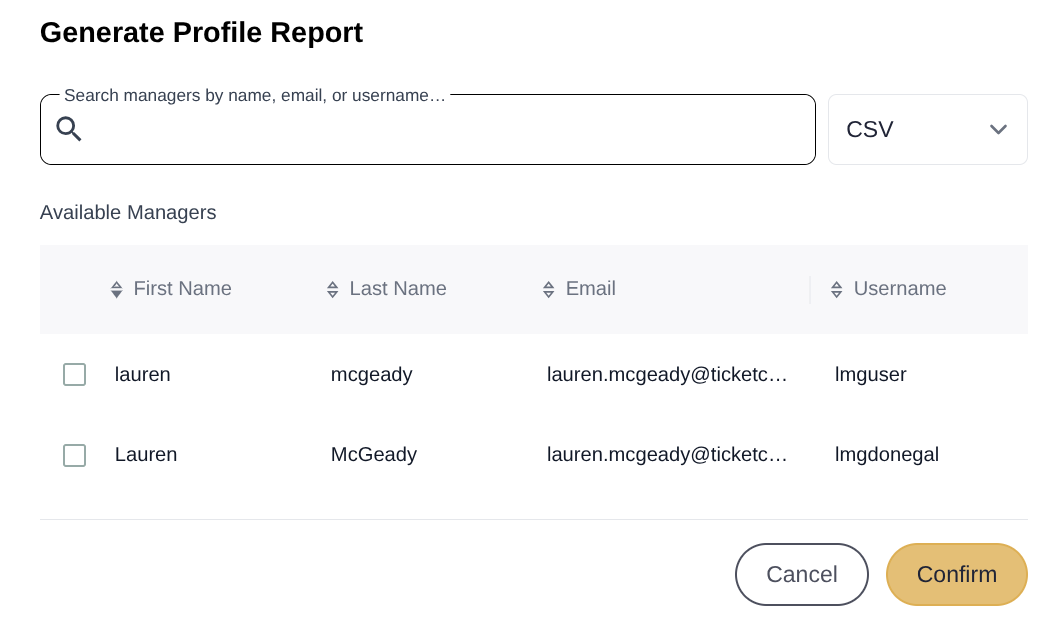Tick the checkbox for user lmguser
1059x641 pixels.
(74, 375)
